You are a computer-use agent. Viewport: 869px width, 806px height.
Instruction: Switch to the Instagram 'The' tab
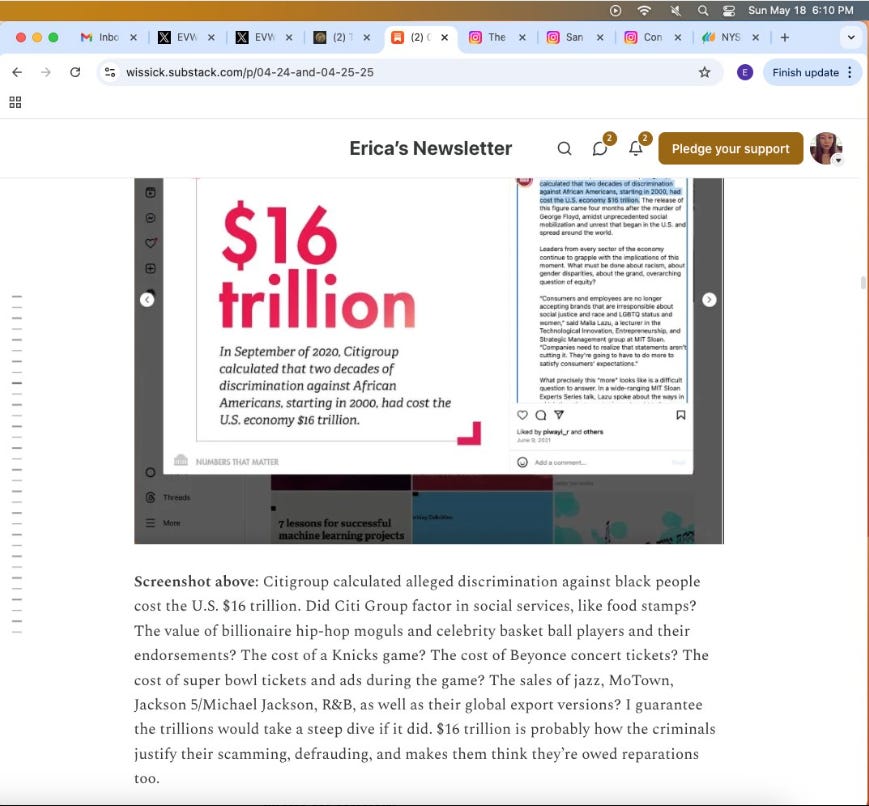coord(489,37)
